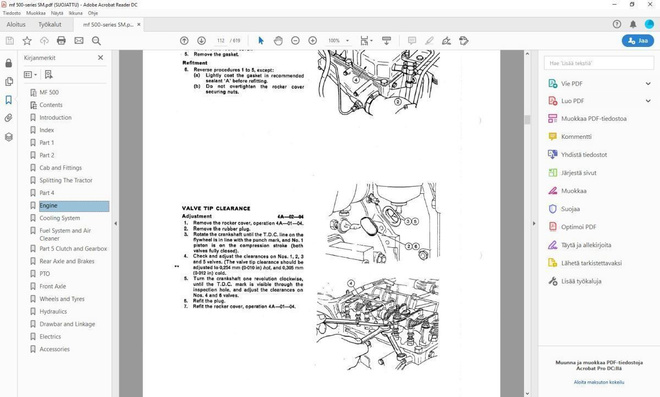Open Page thumbnails panel icon

pos(8,82)
